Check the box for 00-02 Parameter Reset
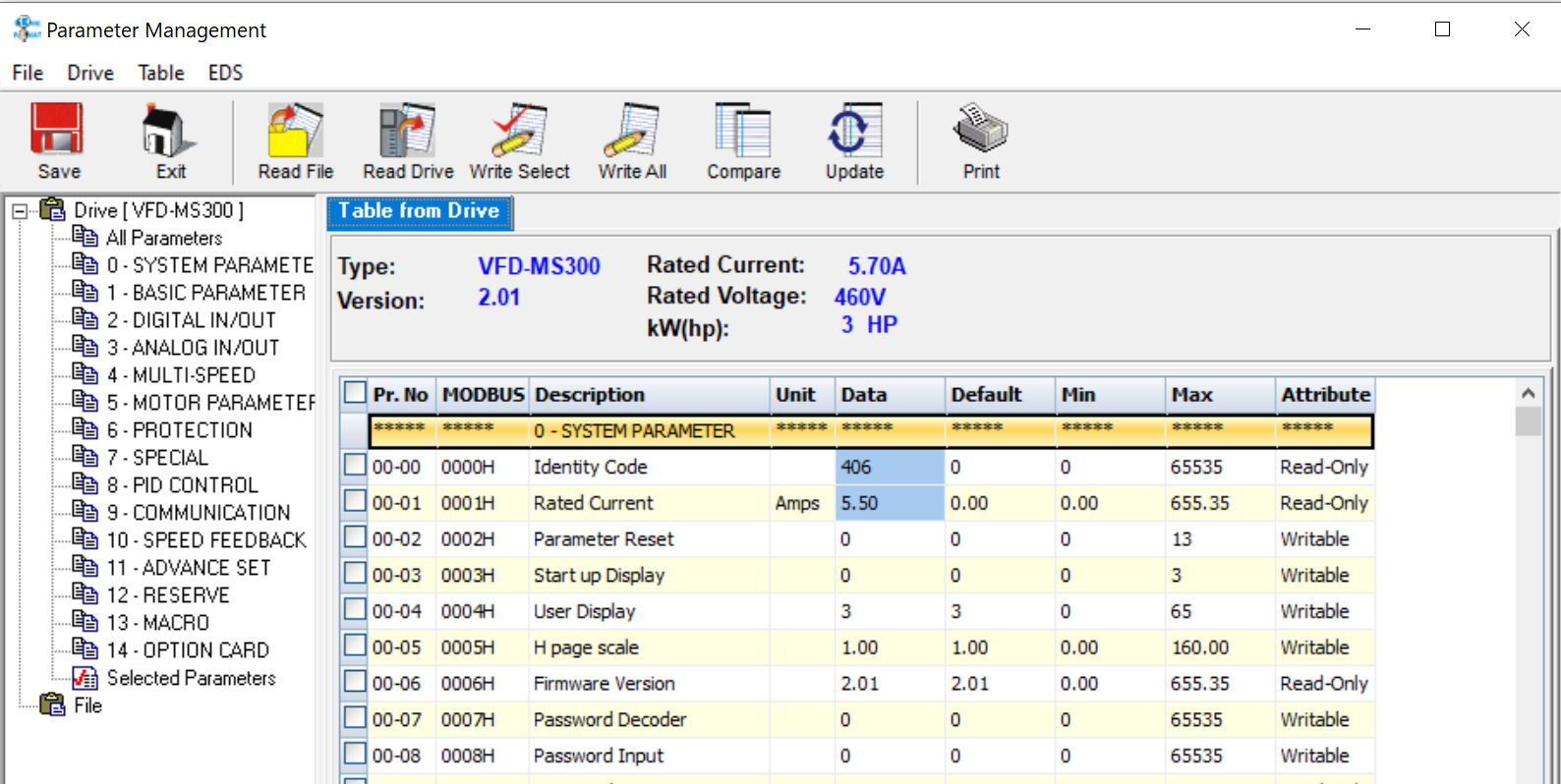 (355, 537)
